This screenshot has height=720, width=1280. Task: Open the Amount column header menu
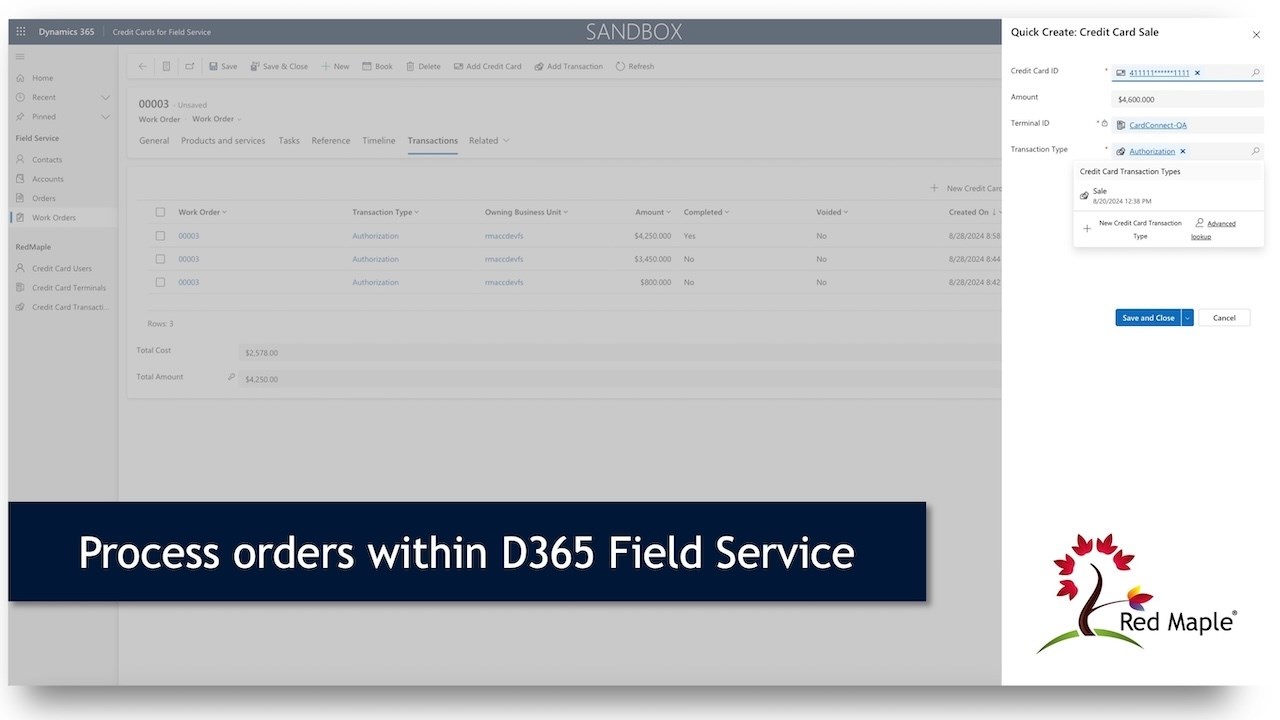pos(653,212)
